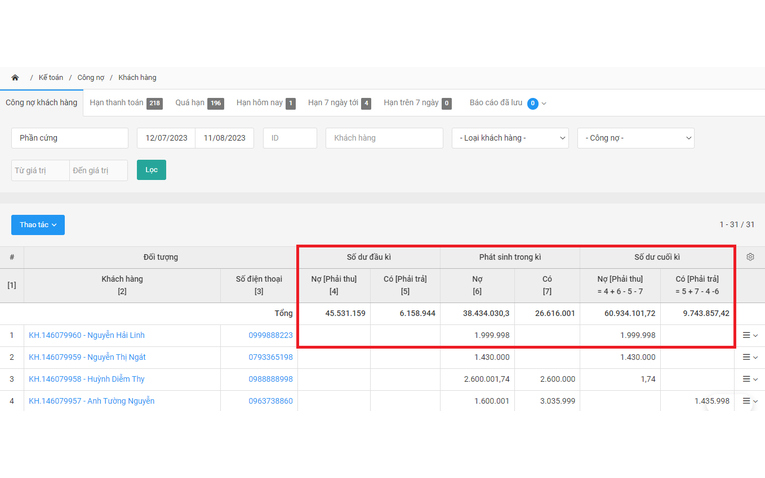Open the Hạn thanh toán tab
The height and width of the screenshot is (478, 765).
point(126,103)
